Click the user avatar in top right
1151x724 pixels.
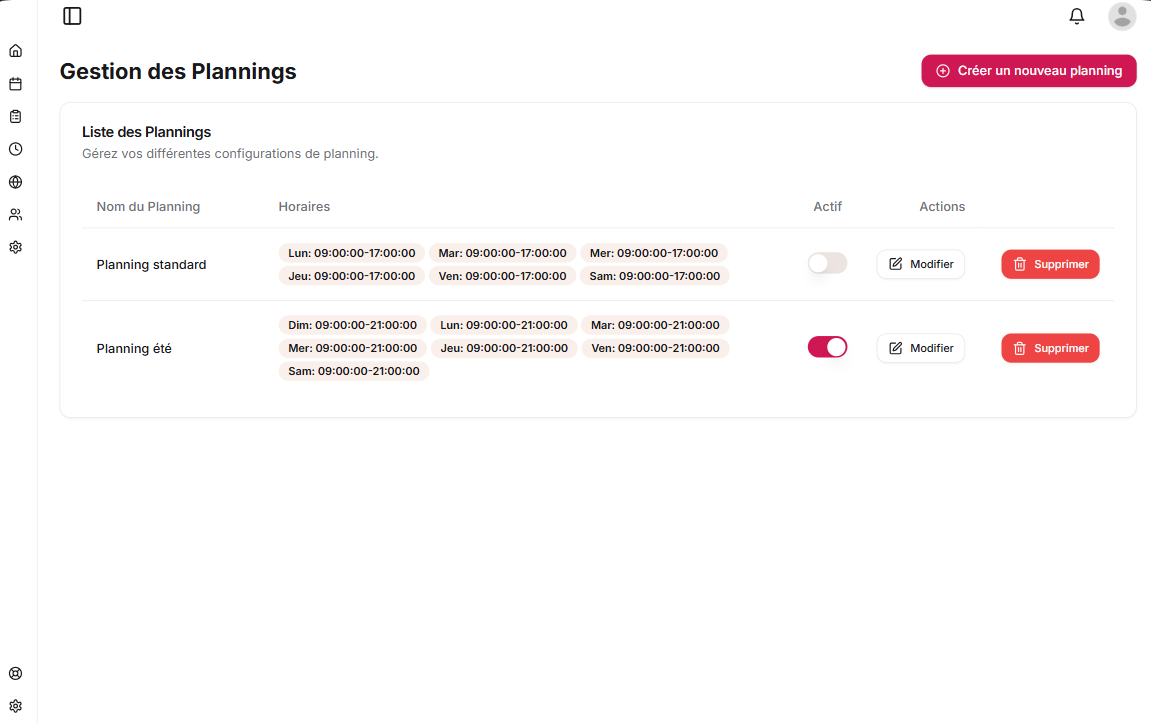click(x=1122, y=16)
